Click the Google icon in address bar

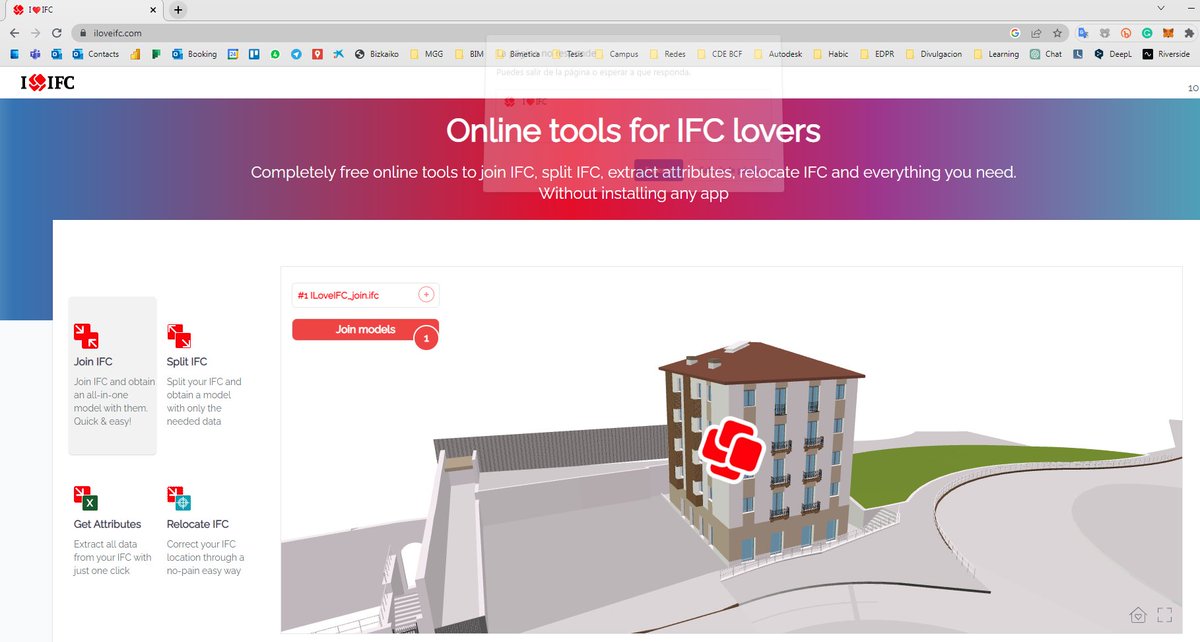pyautogui.click(x=1016, y=33)
